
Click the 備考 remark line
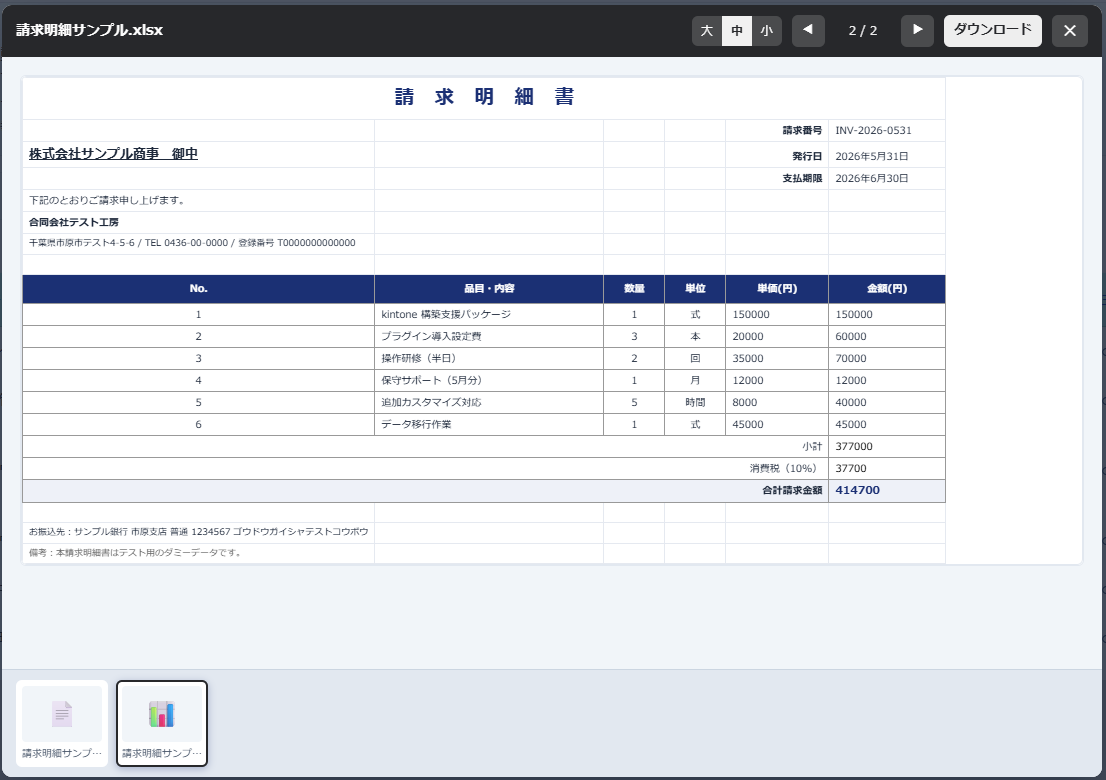135,553
